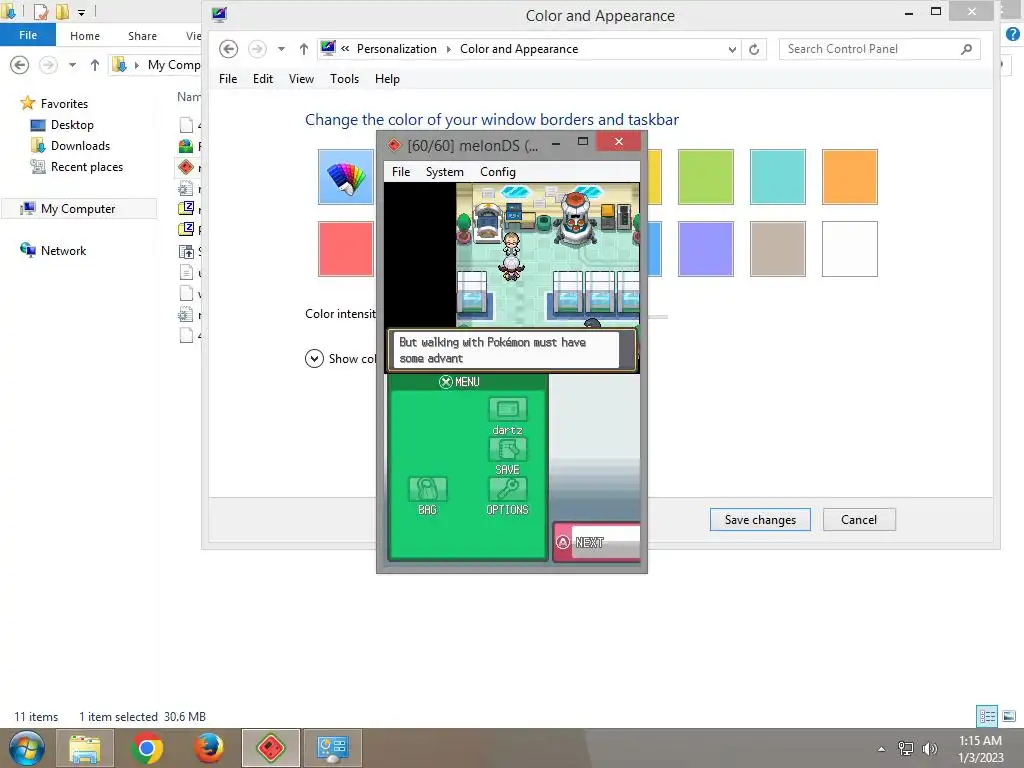1024x768 pixels.
Task: Click Personalization in the address breadcrumb
Action: [x=396, y=49]
